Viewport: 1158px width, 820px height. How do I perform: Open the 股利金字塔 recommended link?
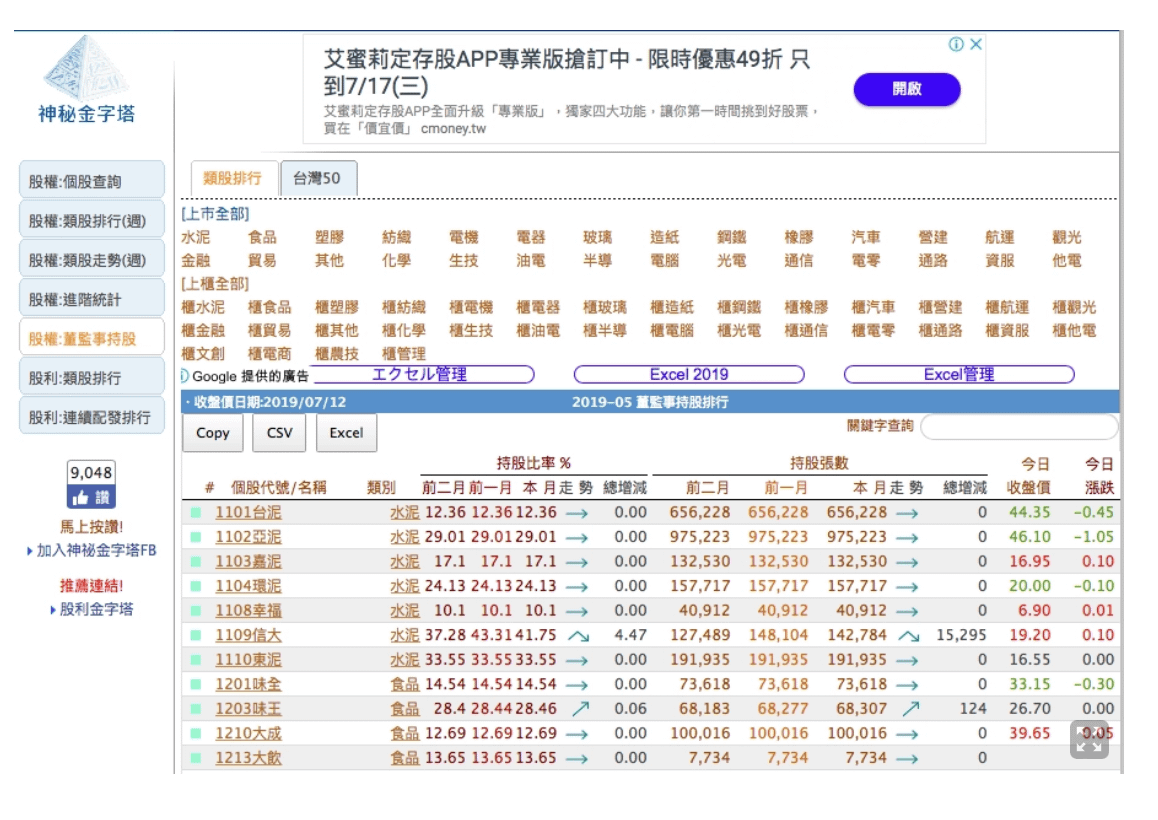[97, 609]
